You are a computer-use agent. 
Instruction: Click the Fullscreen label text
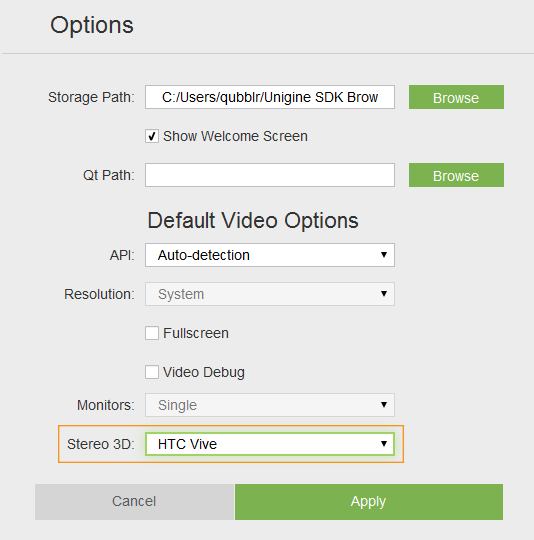[196, 333]
